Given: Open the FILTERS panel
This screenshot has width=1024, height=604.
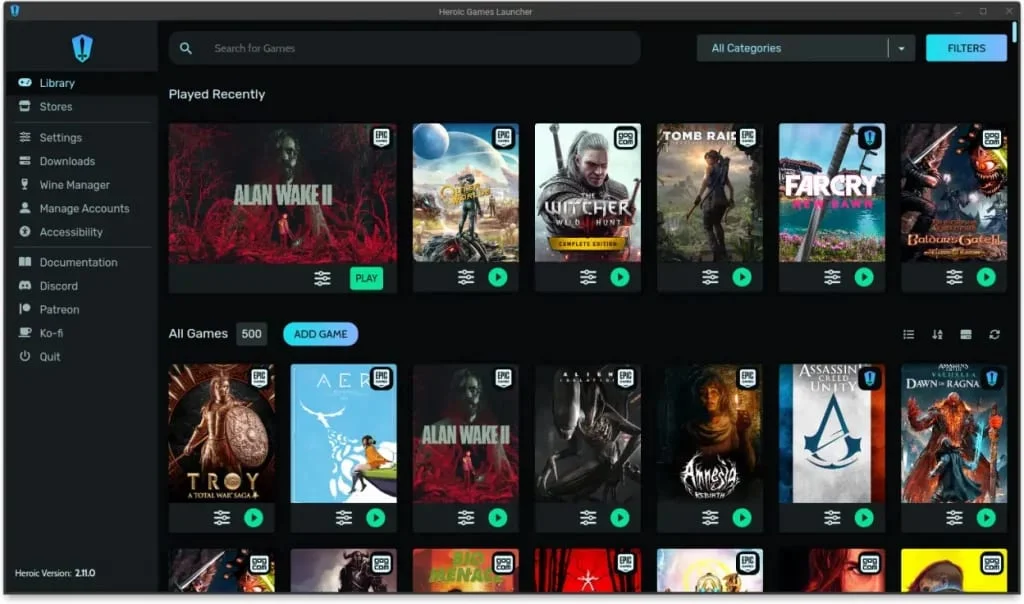Looking at the screenshot, I should pyautogui.click(x=966, y=48).
